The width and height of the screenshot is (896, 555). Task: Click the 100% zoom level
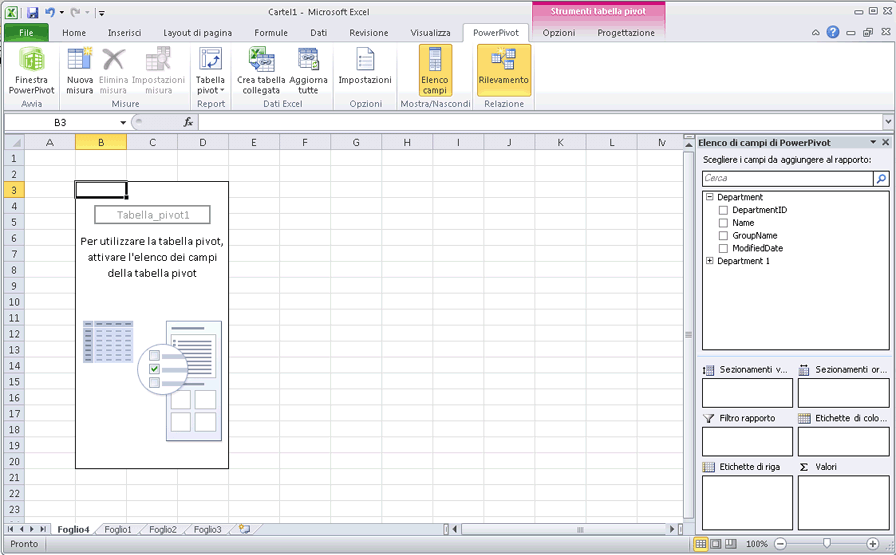tap(757, 544)
